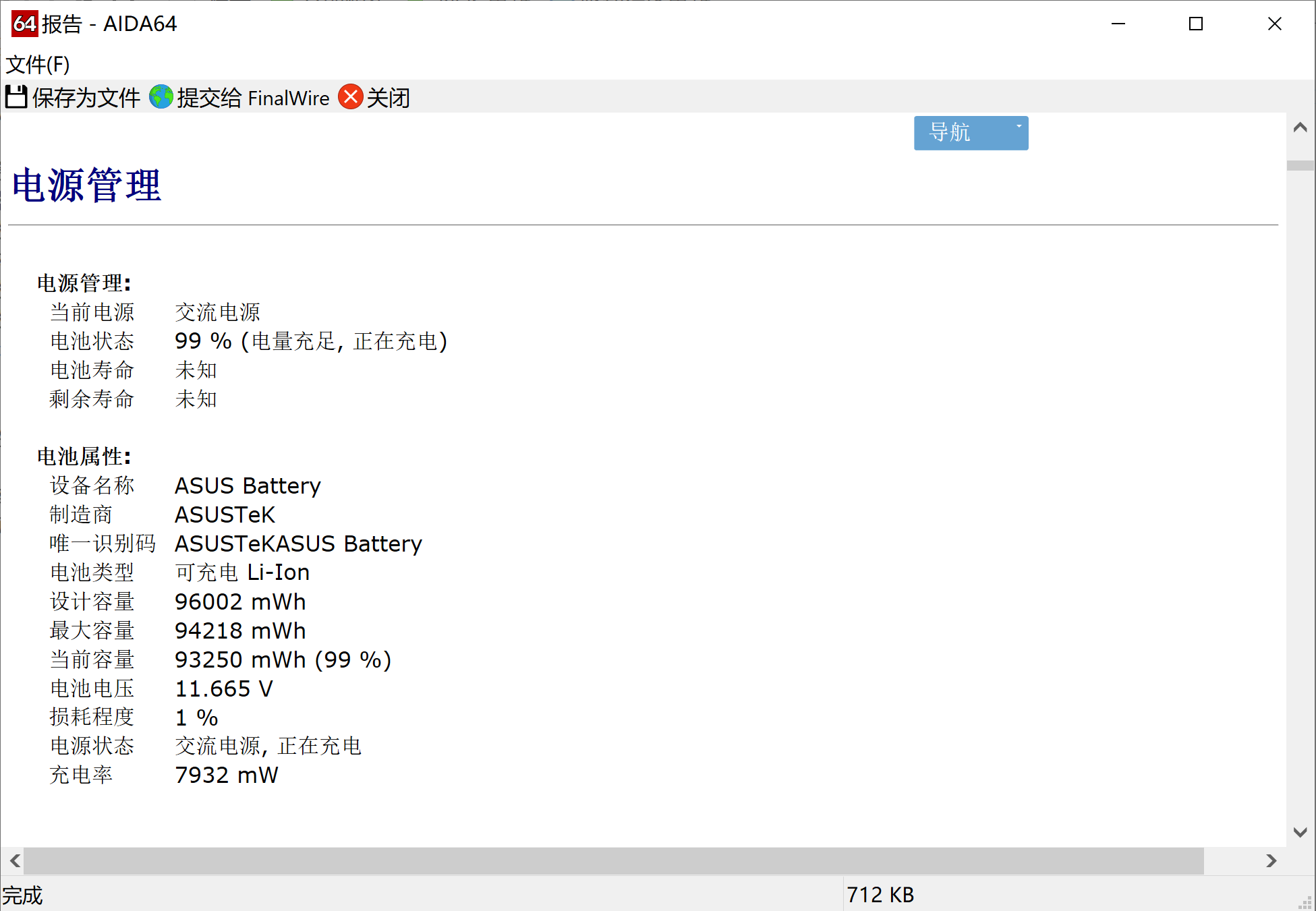Click the 当前容量 label
The width and height of the screenshot is (1316, 911).
(x=92, y=659)
